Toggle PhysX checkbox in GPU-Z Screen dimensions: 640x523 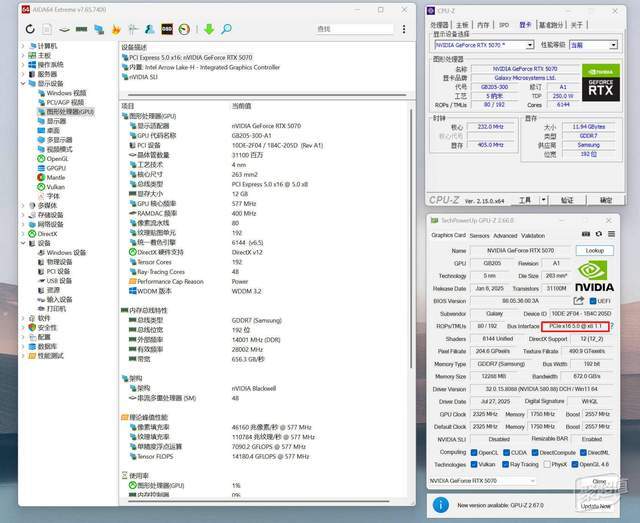pos(547,464)
